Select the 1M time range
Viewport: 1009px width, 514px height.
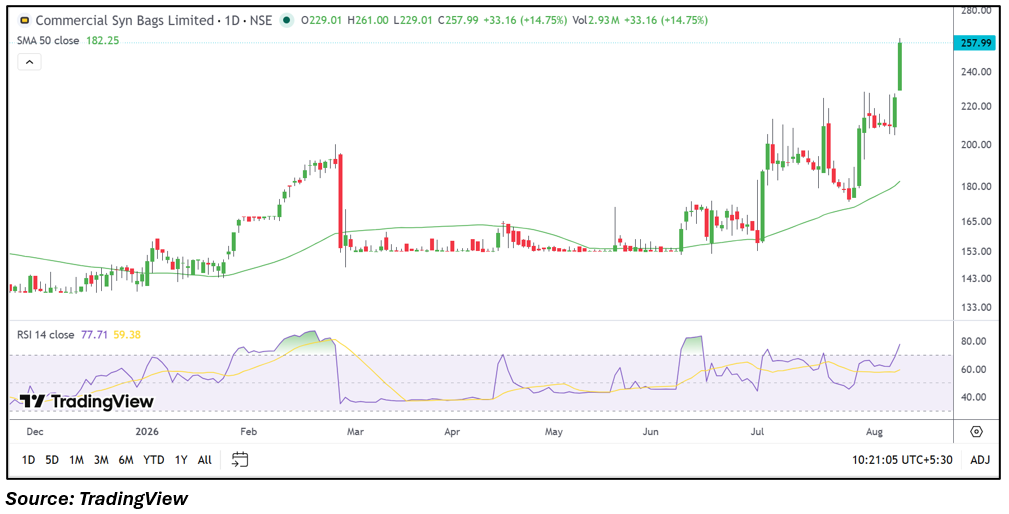coord(77,460)
